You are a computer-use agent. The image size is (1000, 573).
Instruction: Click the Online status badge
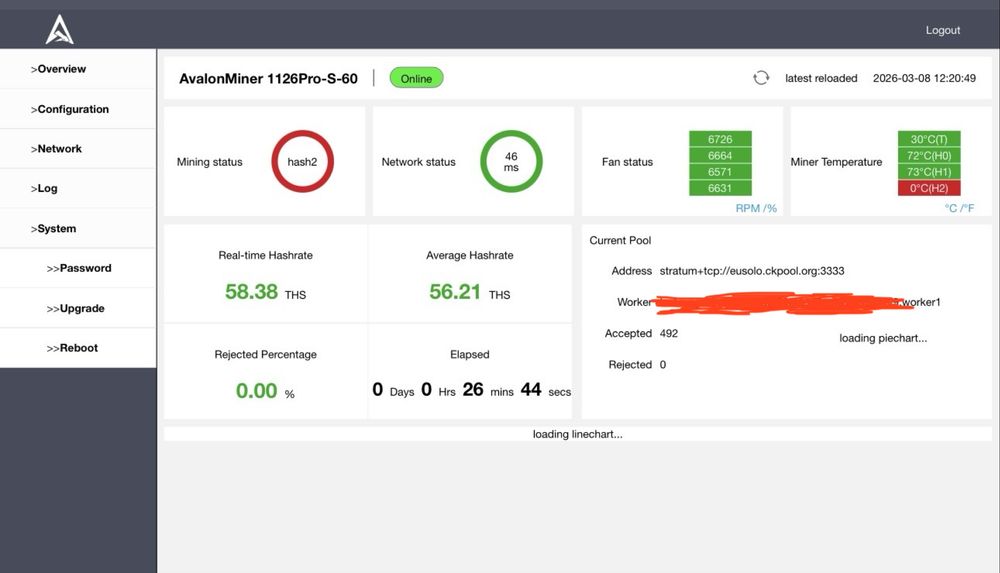tap(416, 78)
